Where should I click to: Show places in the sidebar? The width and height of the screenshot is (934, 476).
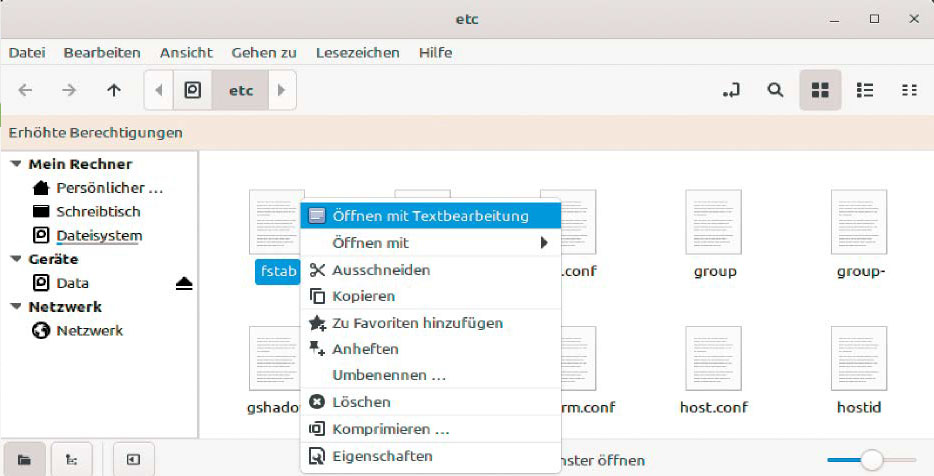point(24,459)
